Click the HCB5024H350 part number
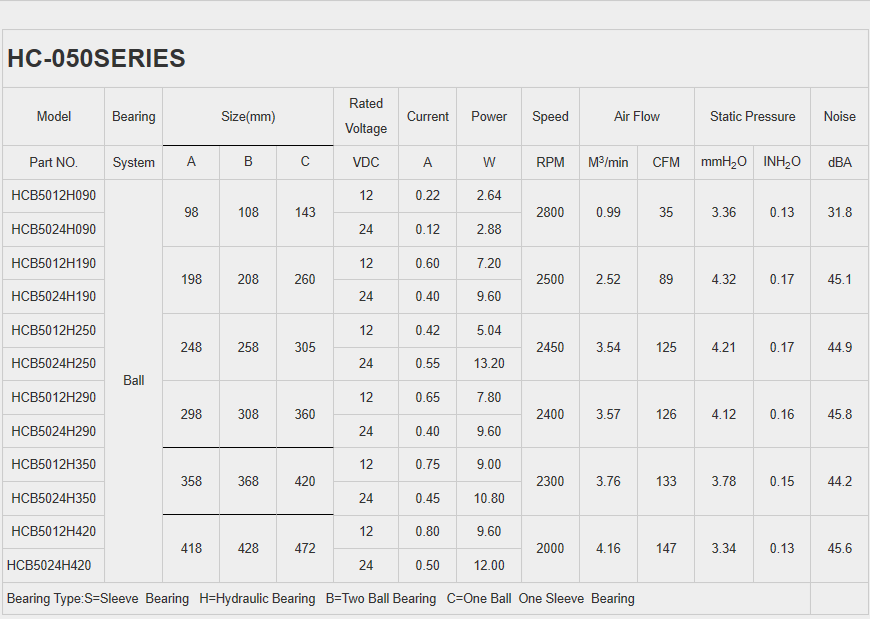870x619 pixels. 54,498
